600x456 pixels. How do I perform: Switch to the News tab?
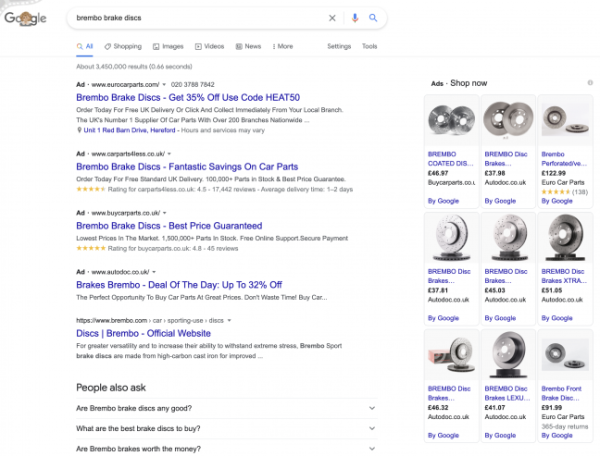(x=248, y=46)
